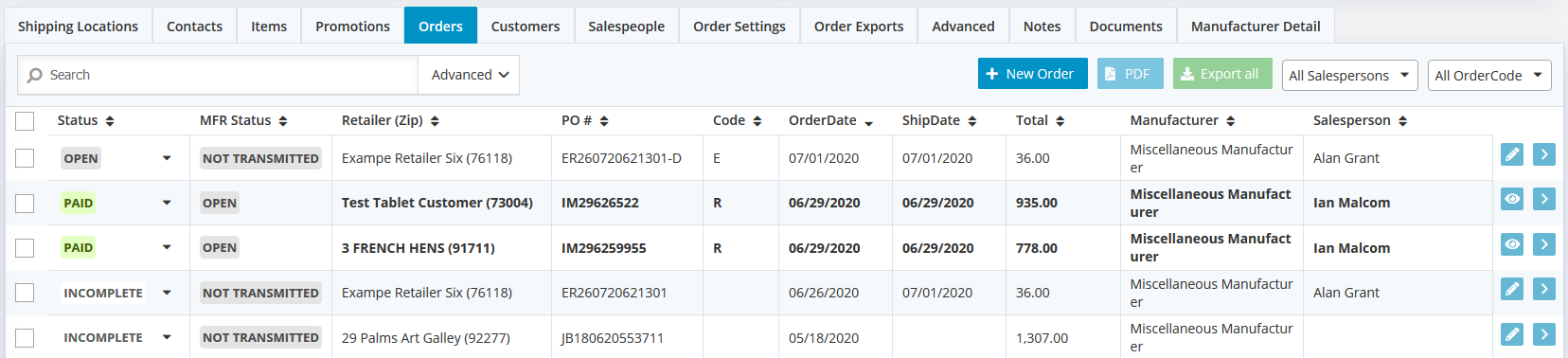
Task: Click the Export all button
Action: (x=1222, y=74)
